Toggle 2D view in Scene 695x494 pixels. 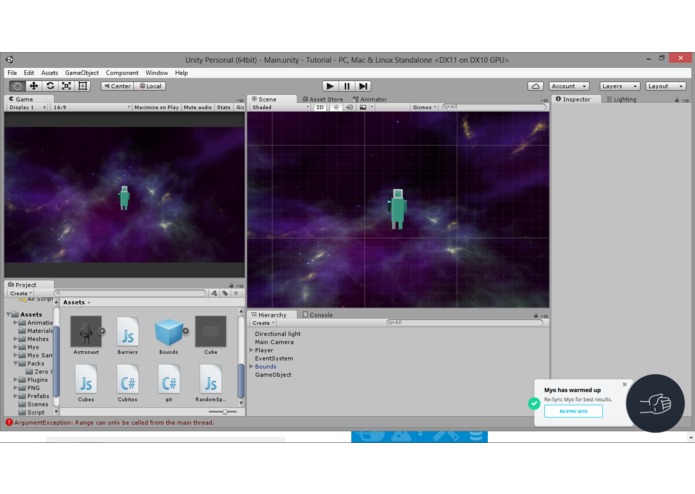[320, 107]
